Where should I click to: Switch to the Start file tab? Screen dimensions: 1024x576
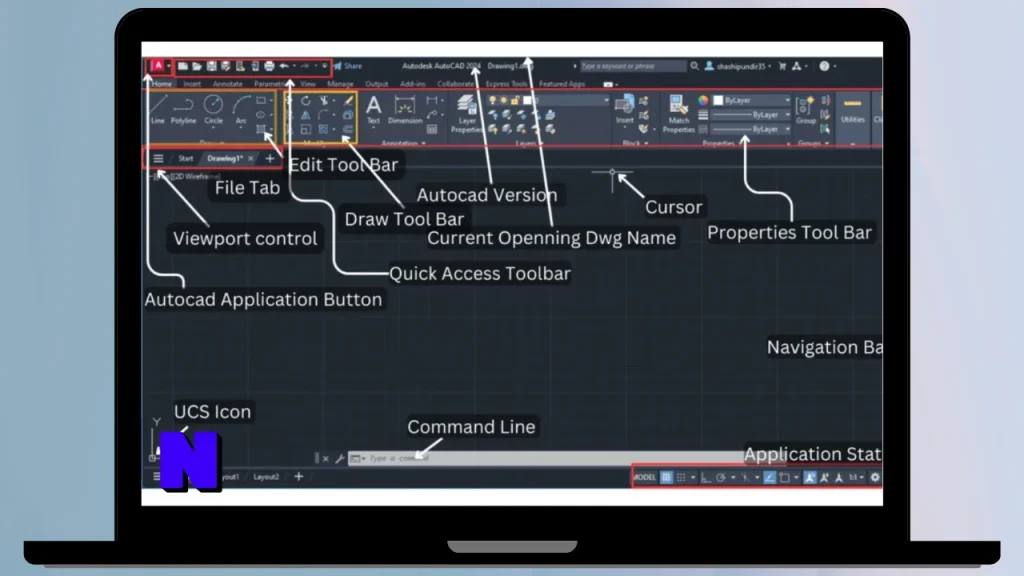[185, 159]
